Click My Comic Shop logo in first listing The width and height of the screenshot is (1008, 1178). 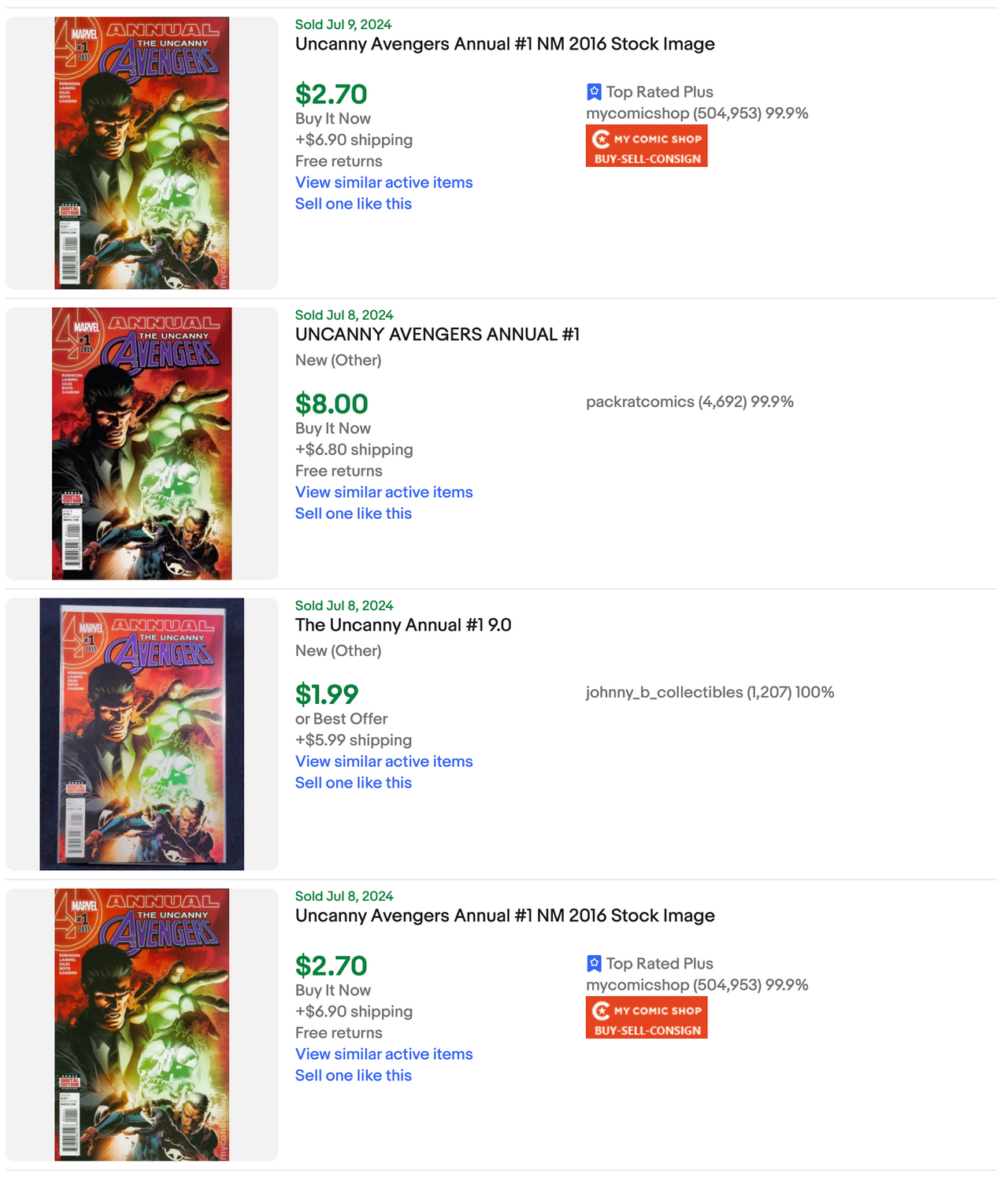pos(647,147)
